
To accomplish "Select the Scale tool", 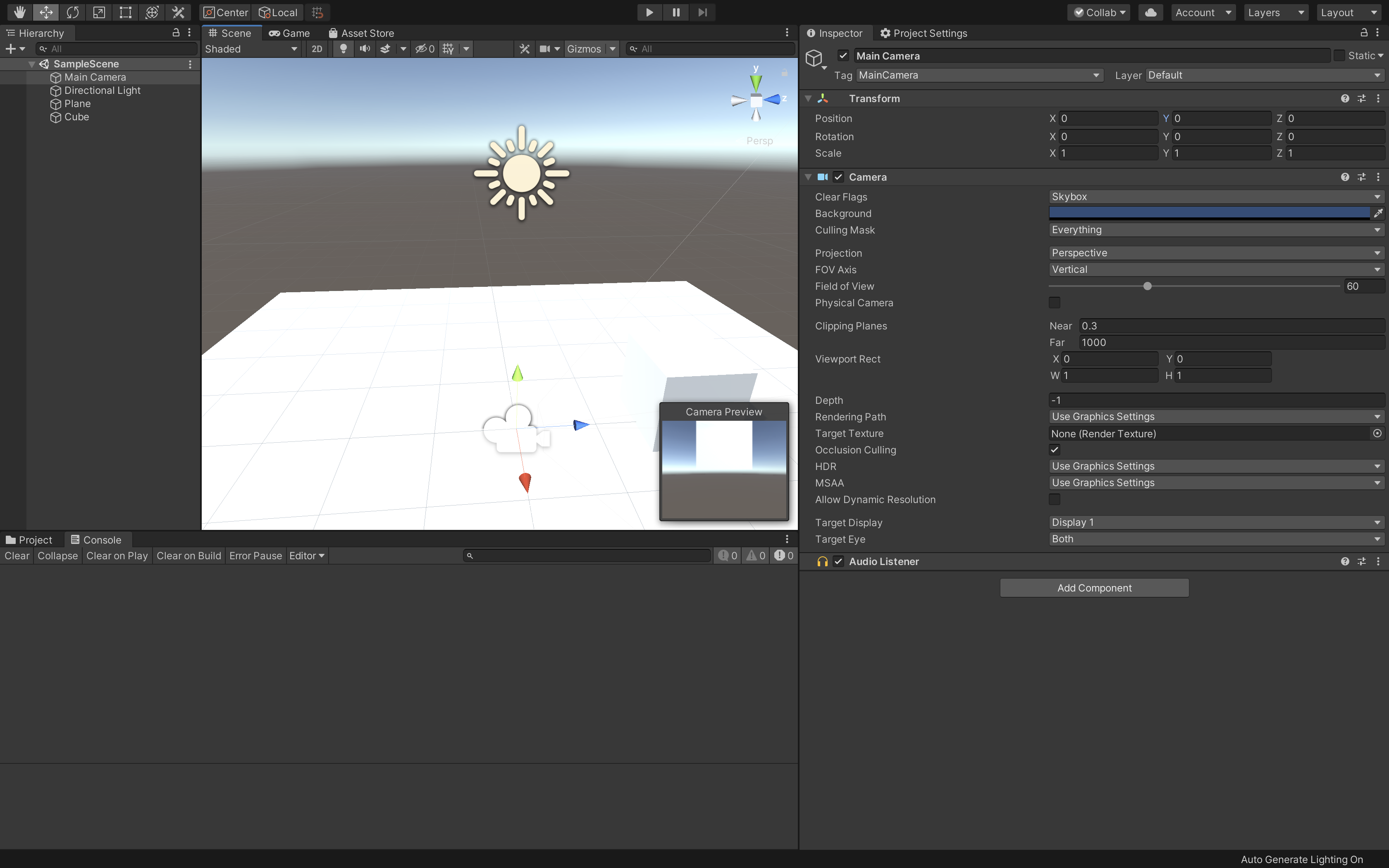I will [99, 12].
